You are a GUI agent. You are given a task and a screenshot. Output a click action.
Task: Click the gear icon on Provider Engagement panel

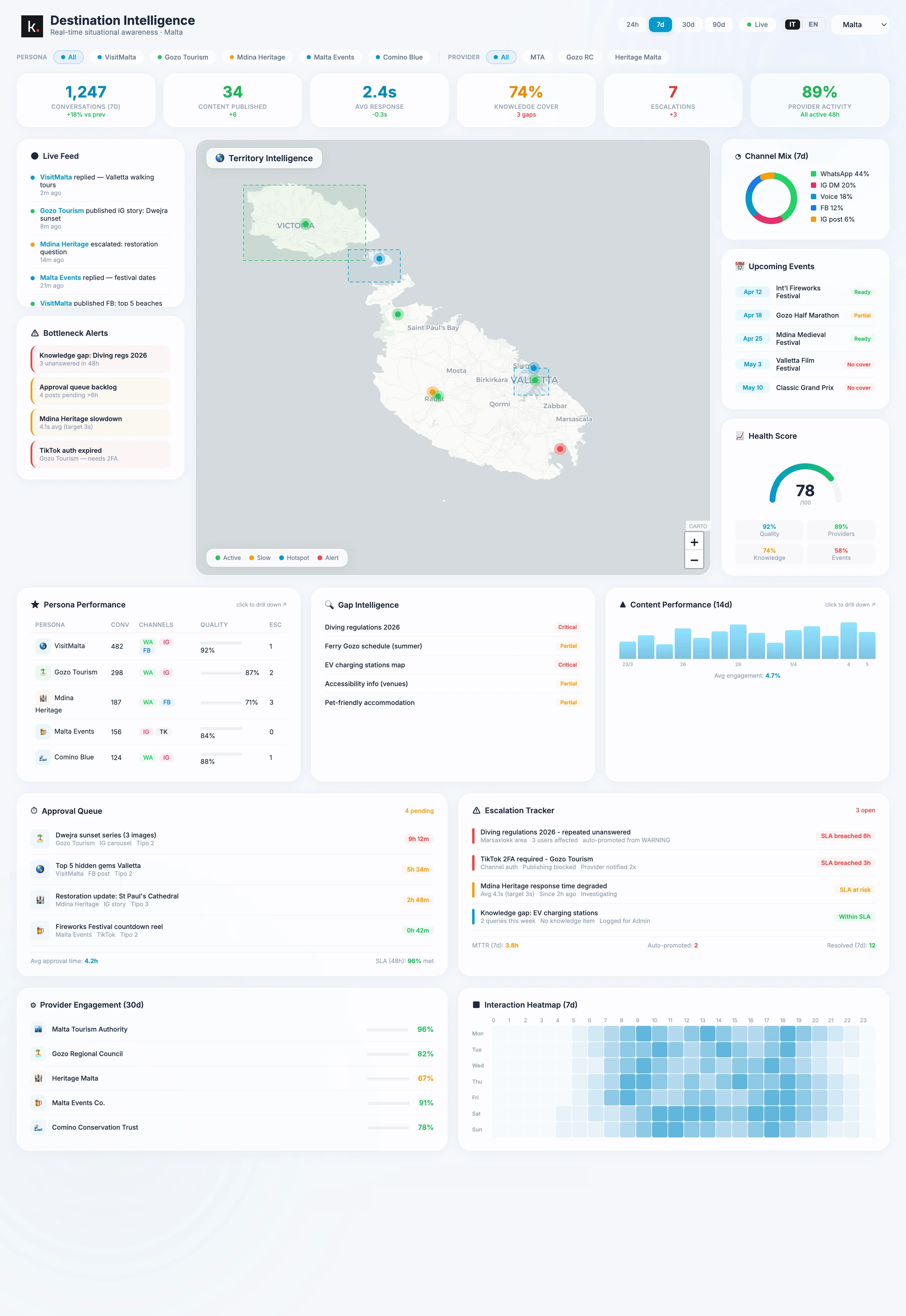(34, 1004)
